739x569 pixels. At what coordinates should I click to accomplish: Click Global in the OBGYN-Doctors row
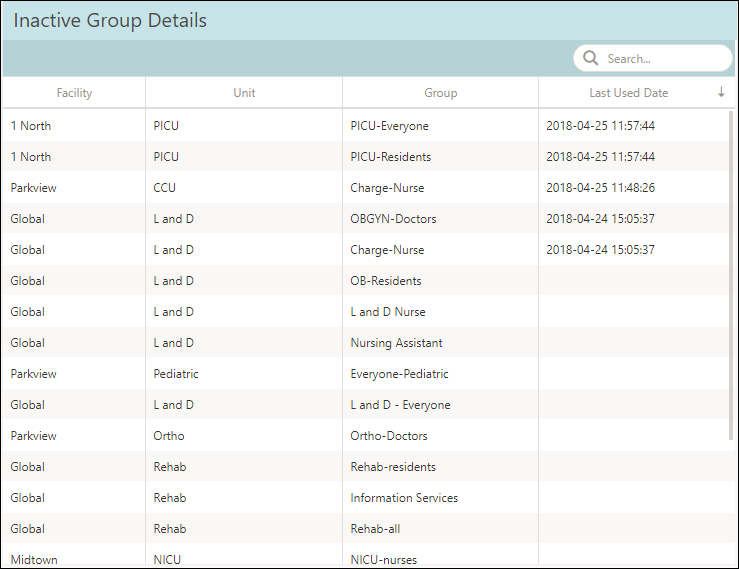pos(27,219)
